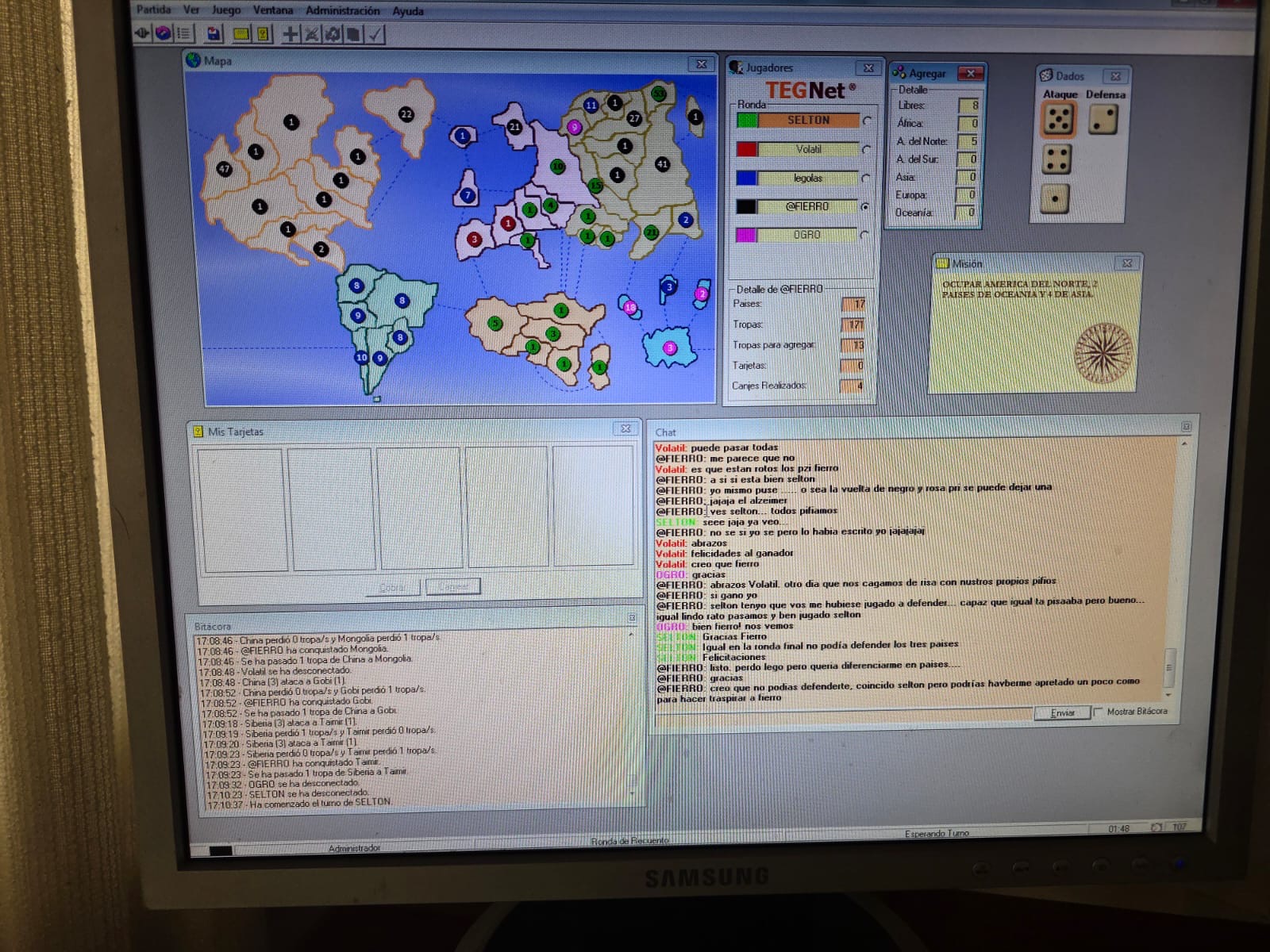Collapse the Chat panel

click(1186, 426)
